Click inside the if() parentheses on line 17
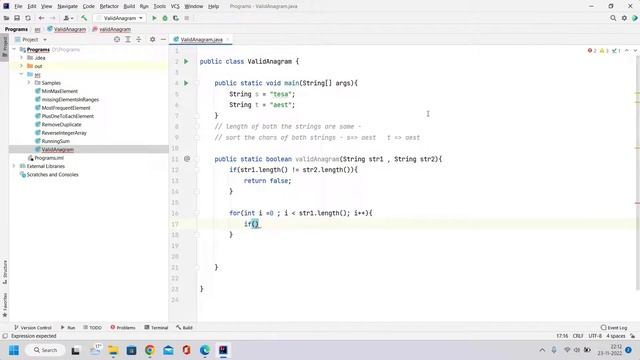This screenshot has height=360, width=640. click(255, 224)
